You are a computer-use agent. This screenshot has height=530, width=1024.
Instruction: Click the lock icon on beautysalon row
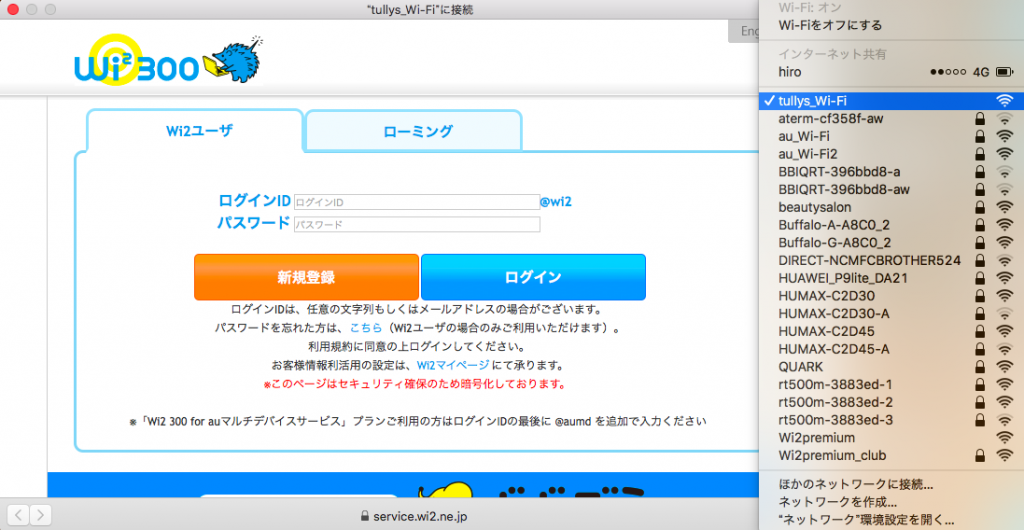(x=980, y=207)
